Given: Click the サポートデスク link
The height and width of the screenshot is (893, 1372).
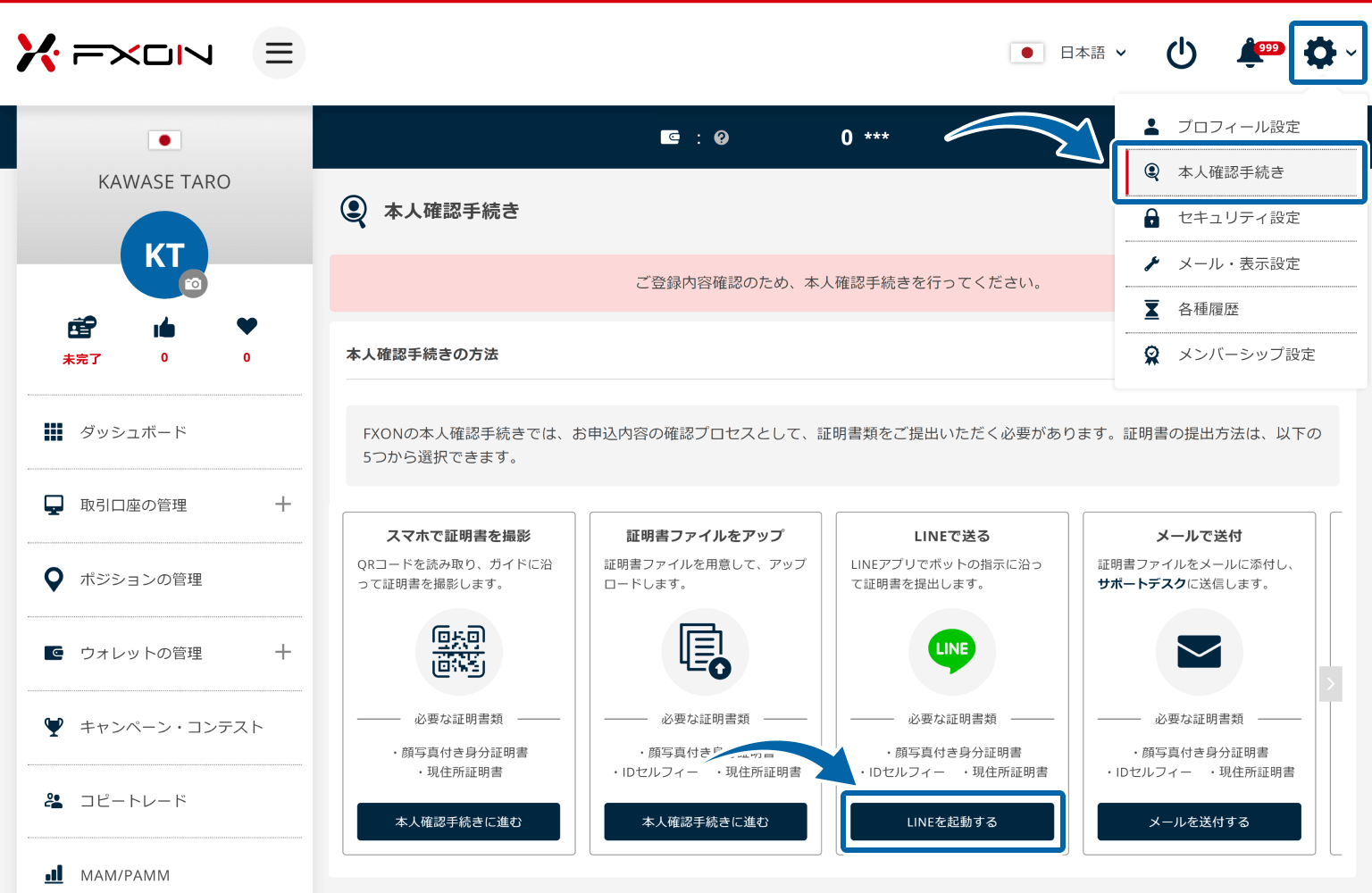Looking at the screenshot, I should [1142, 584].
